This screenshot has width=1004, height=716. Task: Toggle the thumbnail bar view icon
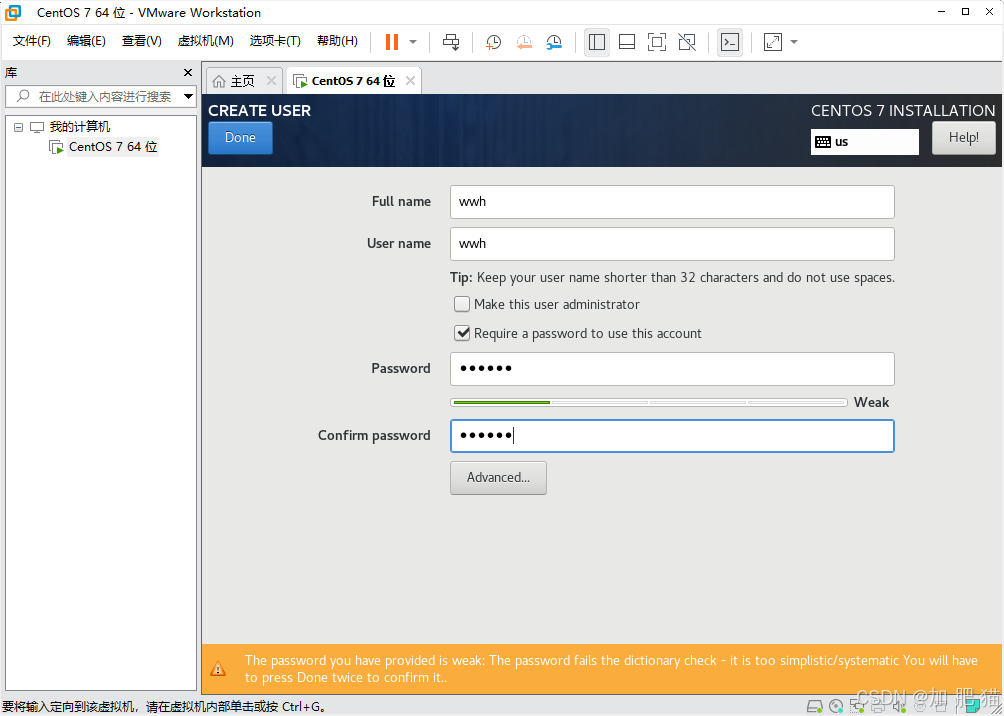coord(627,42)
